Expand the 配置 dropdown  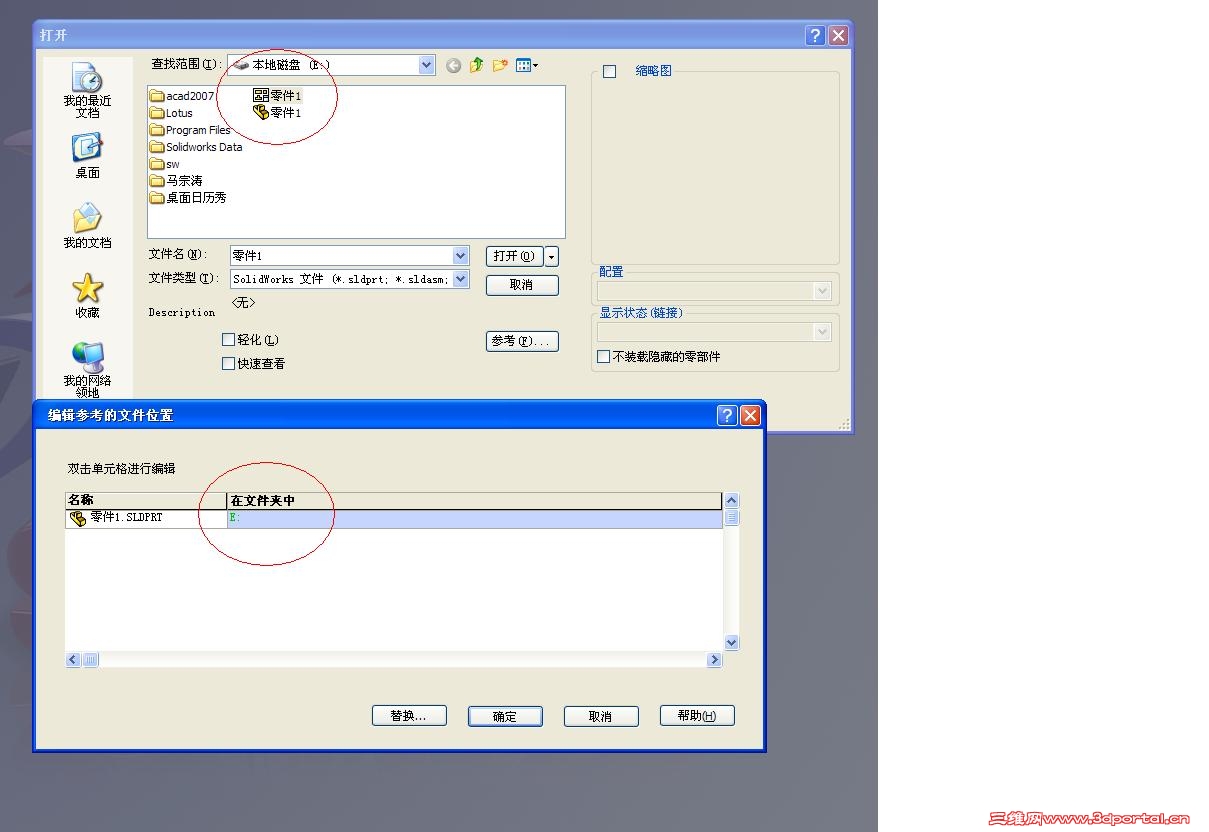823,291
